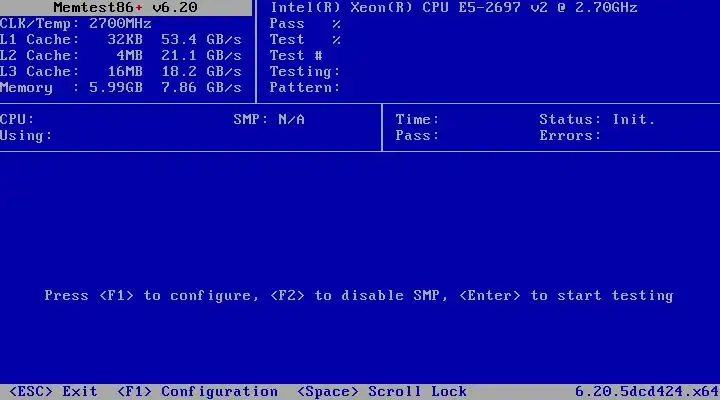Click the CPU: label

pos(17,119)
